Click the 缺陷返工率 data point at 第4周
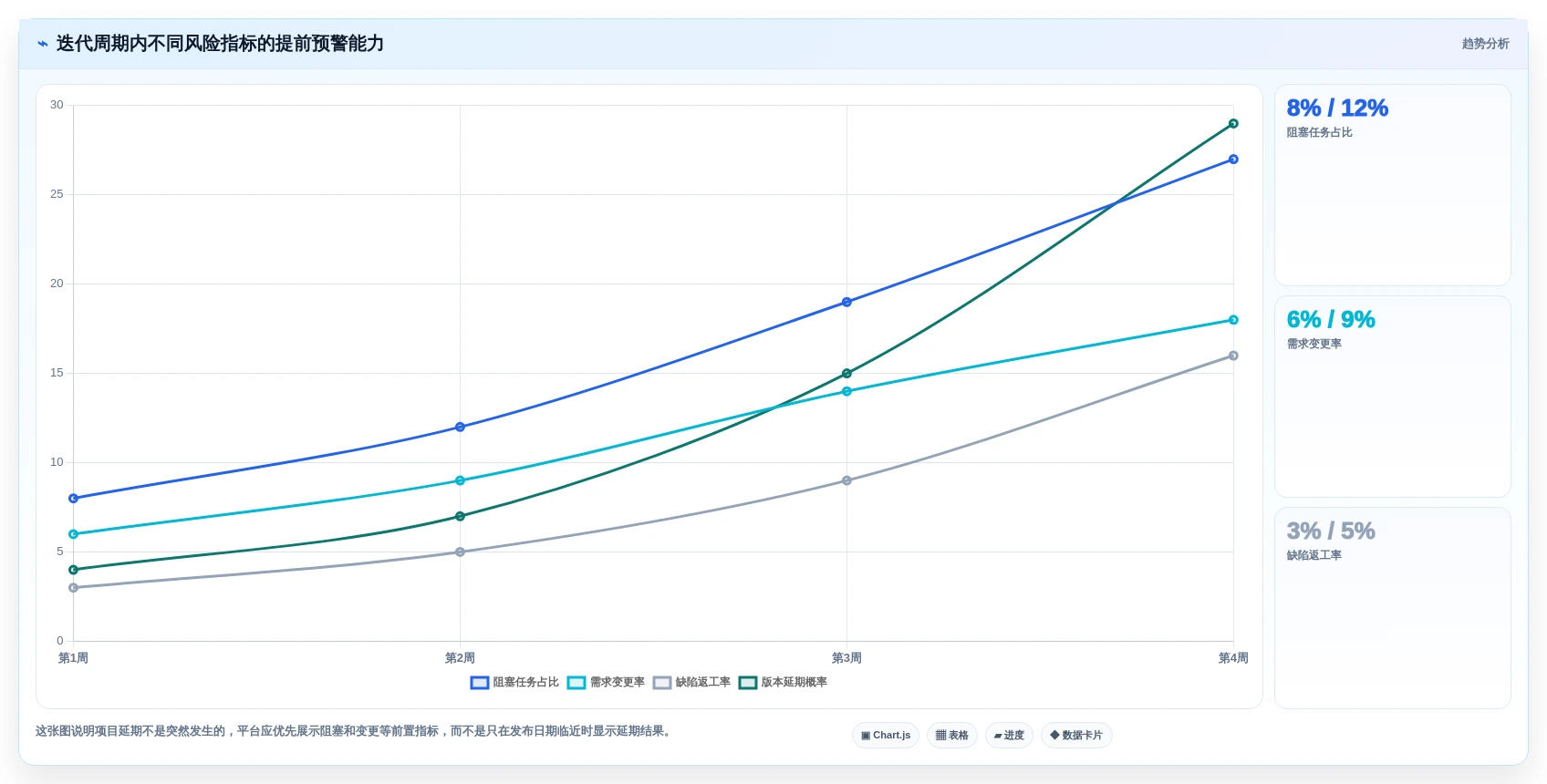Screen dimensions: 1547x784 tap(1233, 356)
